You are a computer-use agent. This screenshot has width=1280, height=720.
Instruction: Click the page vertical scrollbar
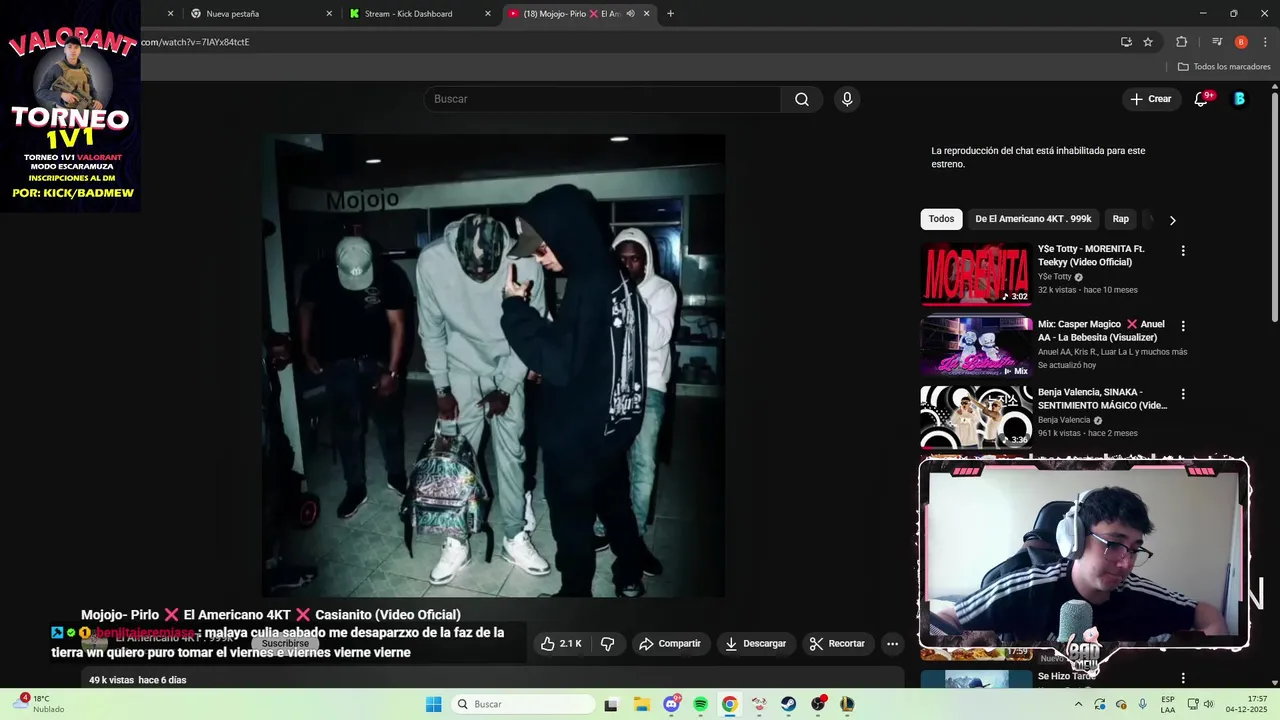click(1275, 208)
